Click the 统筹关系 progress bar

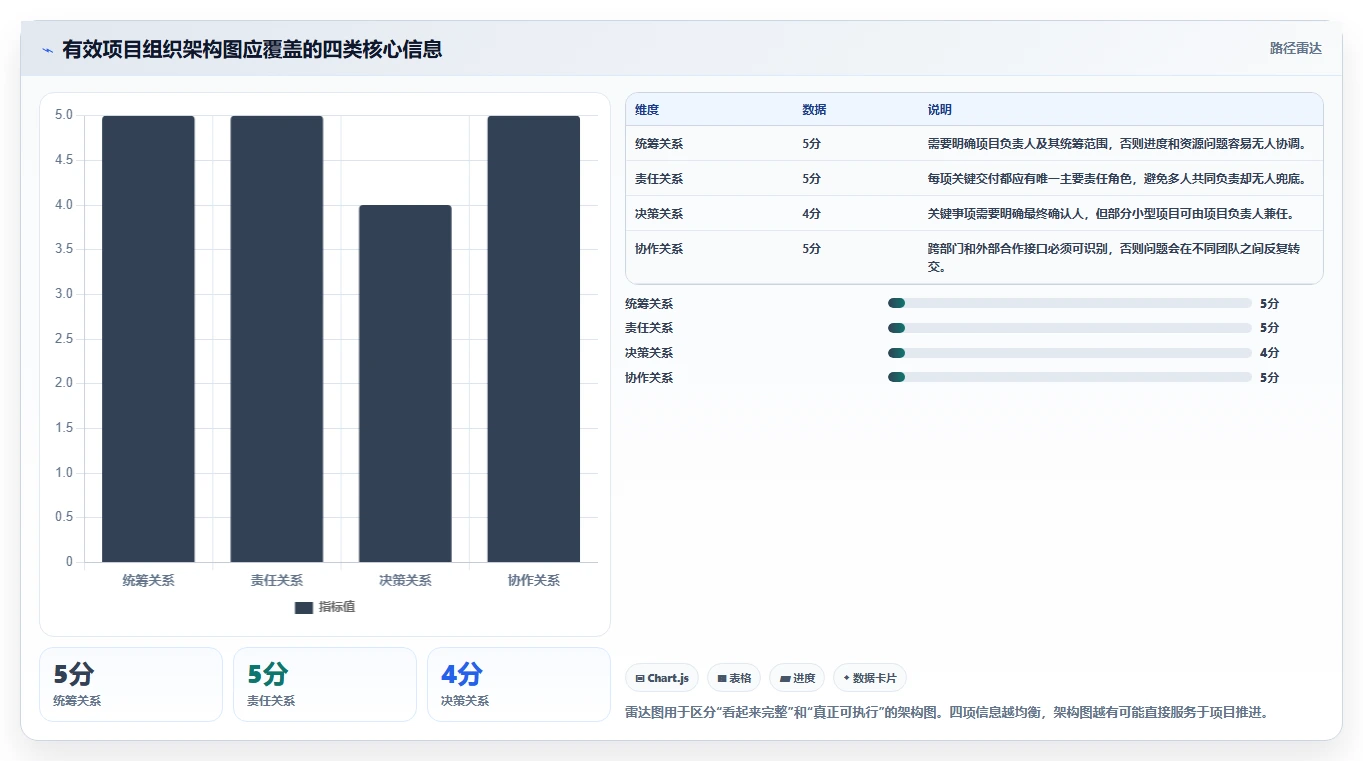tap(1069, 303)
